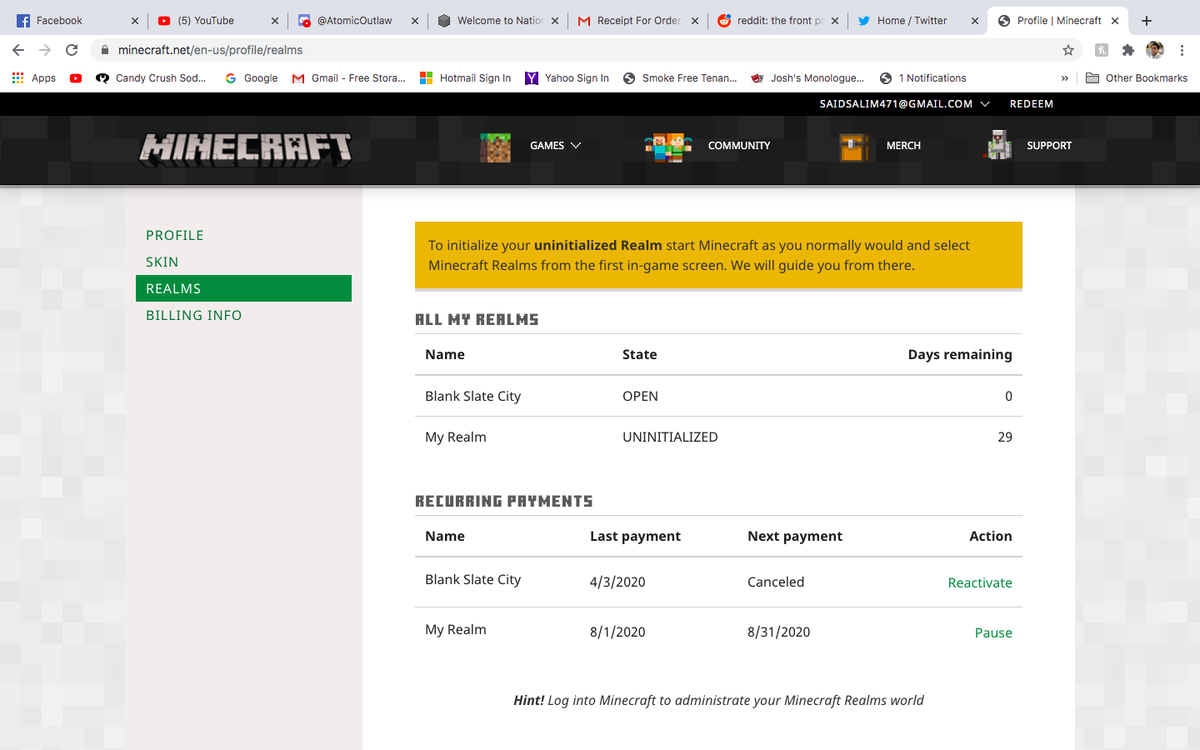1200x750 pixels.
Task: Close the Home / Twitter tab
Action: 974,20
